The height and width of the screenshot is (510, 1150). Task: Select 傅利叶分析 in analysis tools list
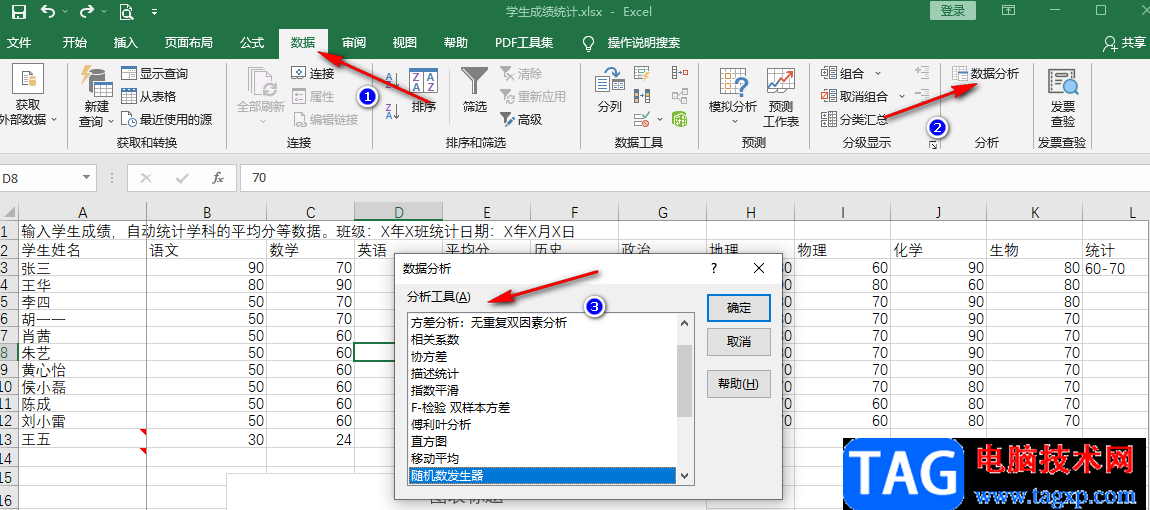[441, 425]
